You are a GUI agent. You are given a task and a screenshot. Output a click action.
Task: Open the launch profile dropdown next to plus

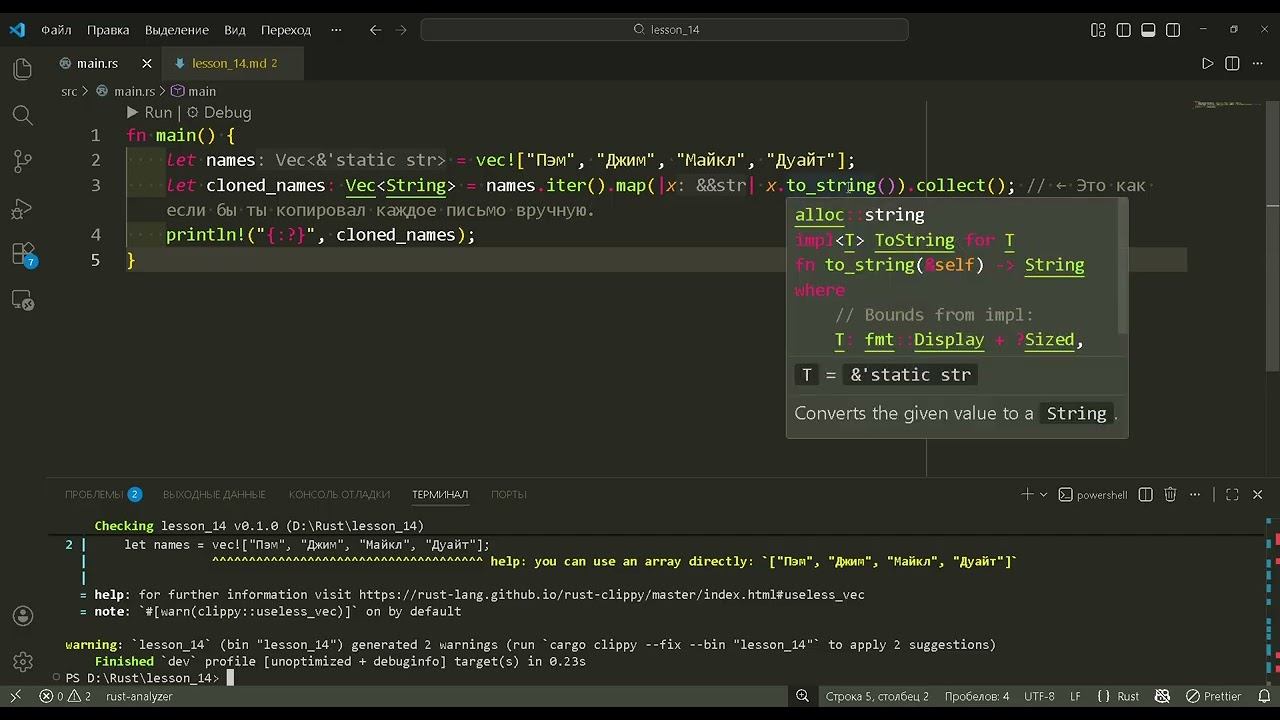coord(1044,494)
